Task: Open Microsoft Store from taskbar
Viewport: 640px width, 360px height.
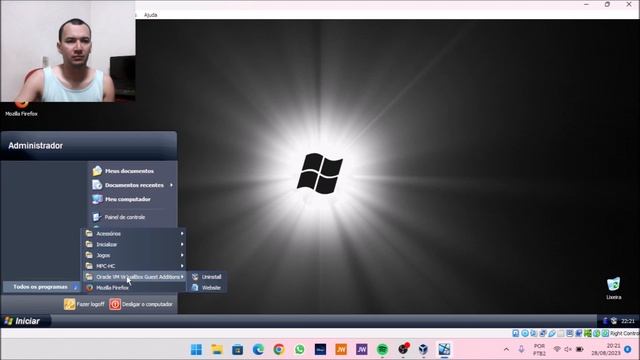Action: click(x=238, y=349)
